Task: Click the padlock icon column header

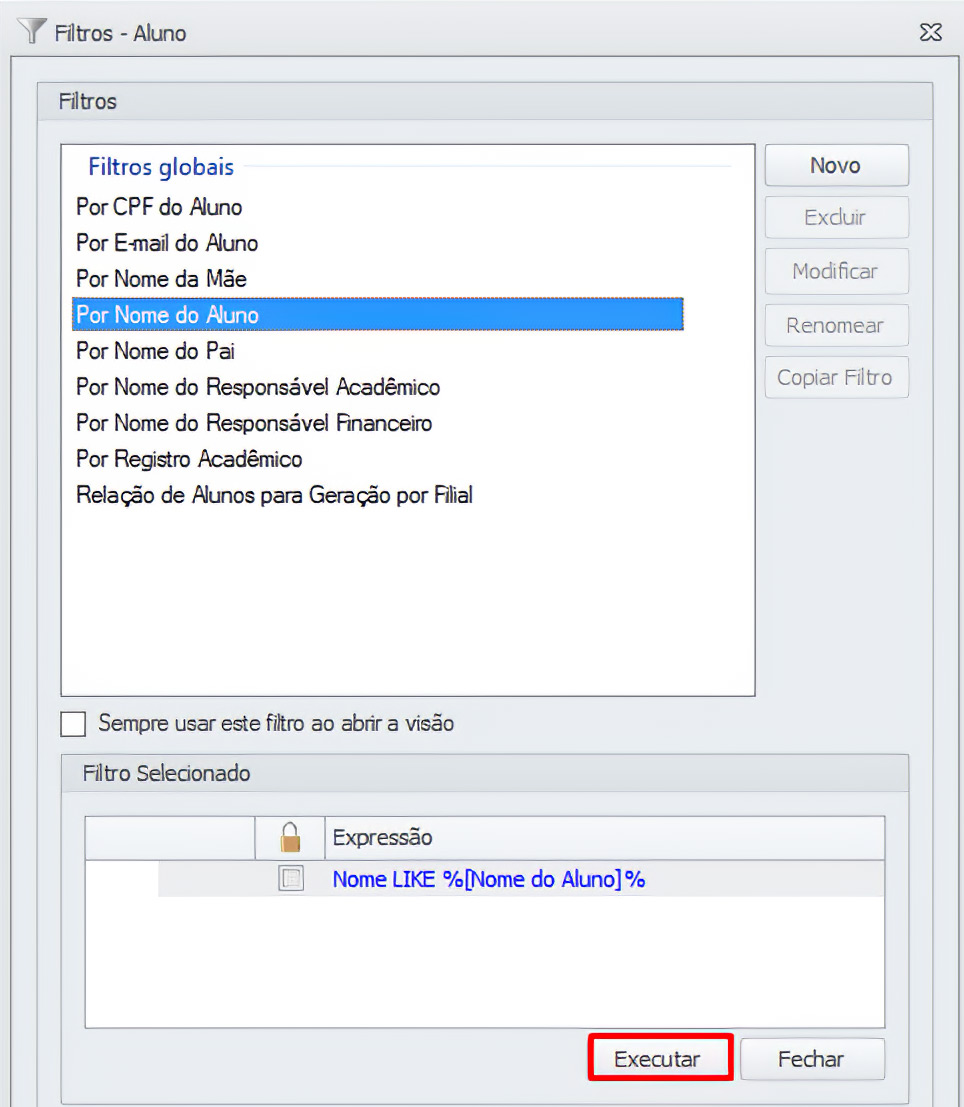Action: click(x=290, y=837)
